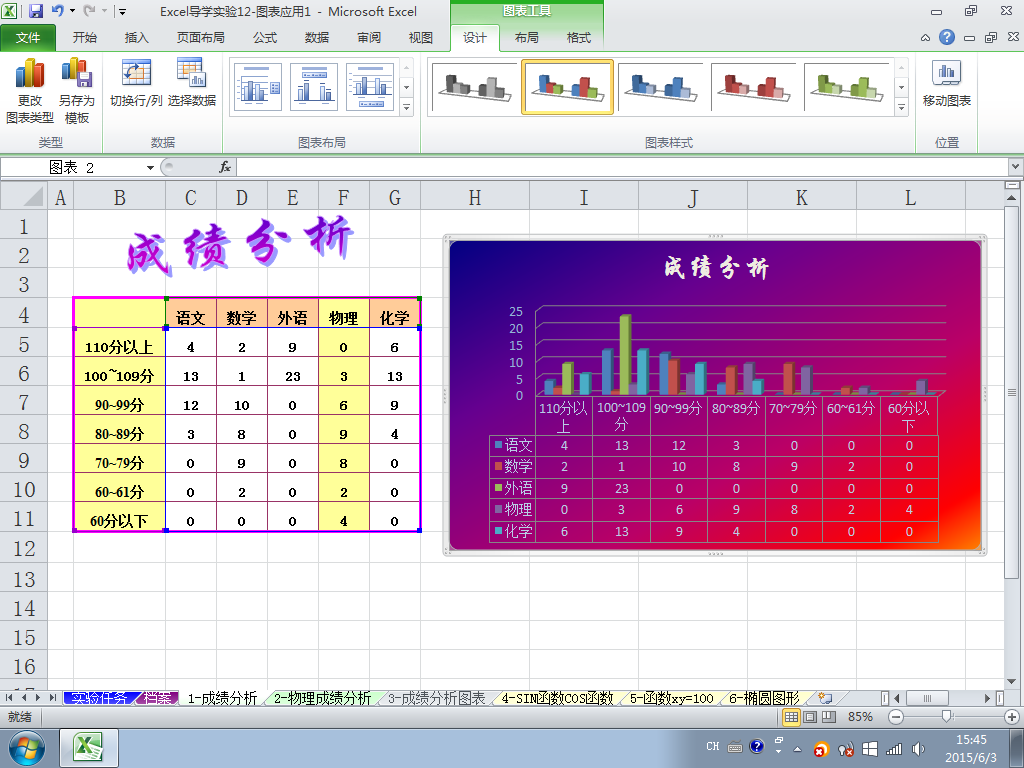The width and height of the screenshot is (1024, 768).
Task: Click the undo arrow in title bar
Action: 57,11
